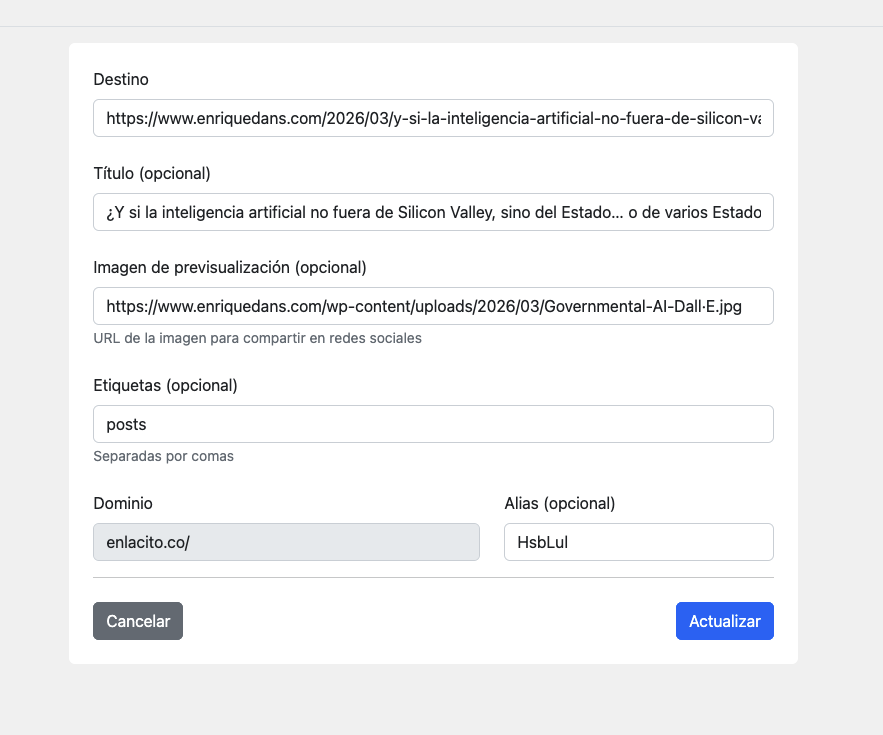Click the empty header strip above the form
Image resolution: width=883 pixels, height=735 pixels.
click(440, 13)
